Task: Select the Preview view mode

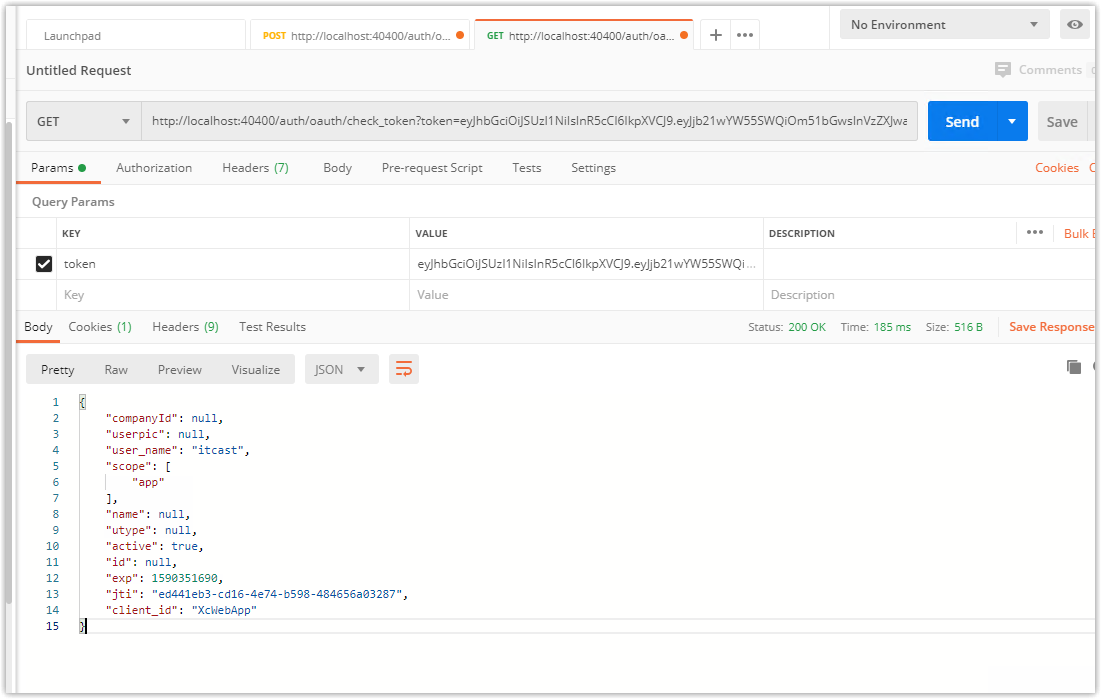Action: [180, 369]
